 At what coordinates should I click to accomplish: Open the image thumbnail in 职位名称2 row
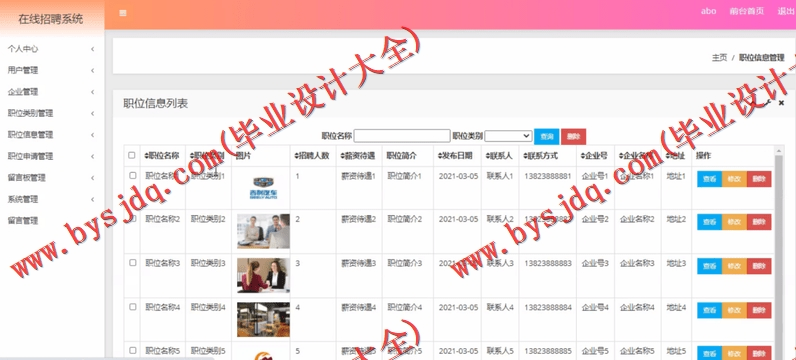coord(263,231)
